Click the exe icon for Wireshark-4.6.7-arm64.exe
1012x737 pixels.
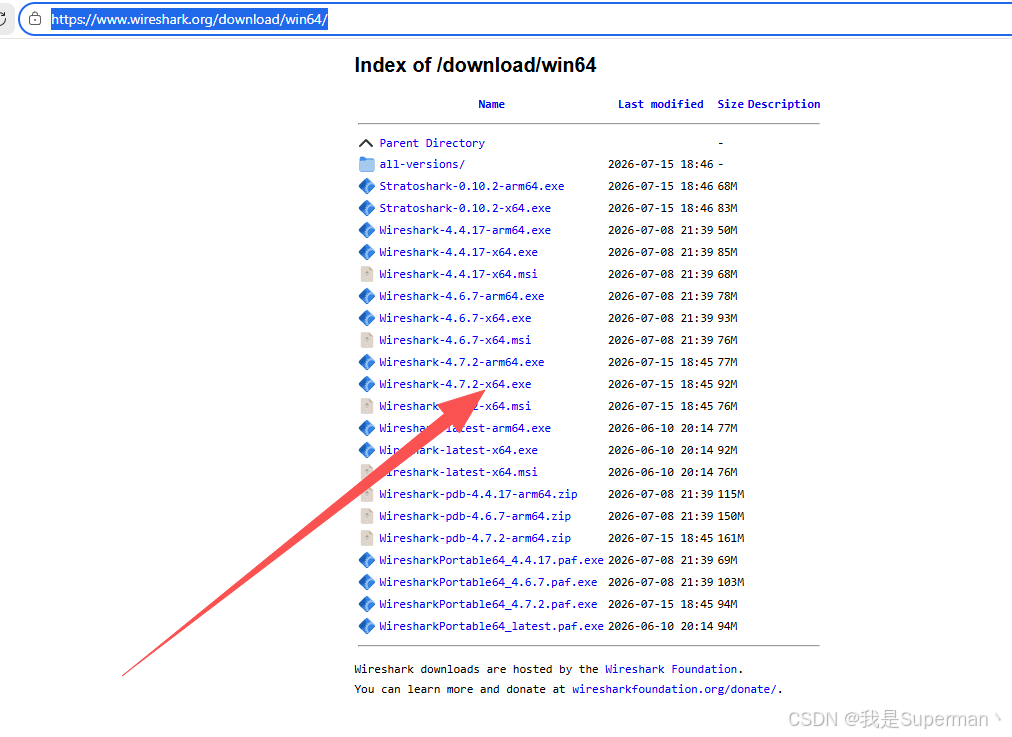tap(367, 296)
